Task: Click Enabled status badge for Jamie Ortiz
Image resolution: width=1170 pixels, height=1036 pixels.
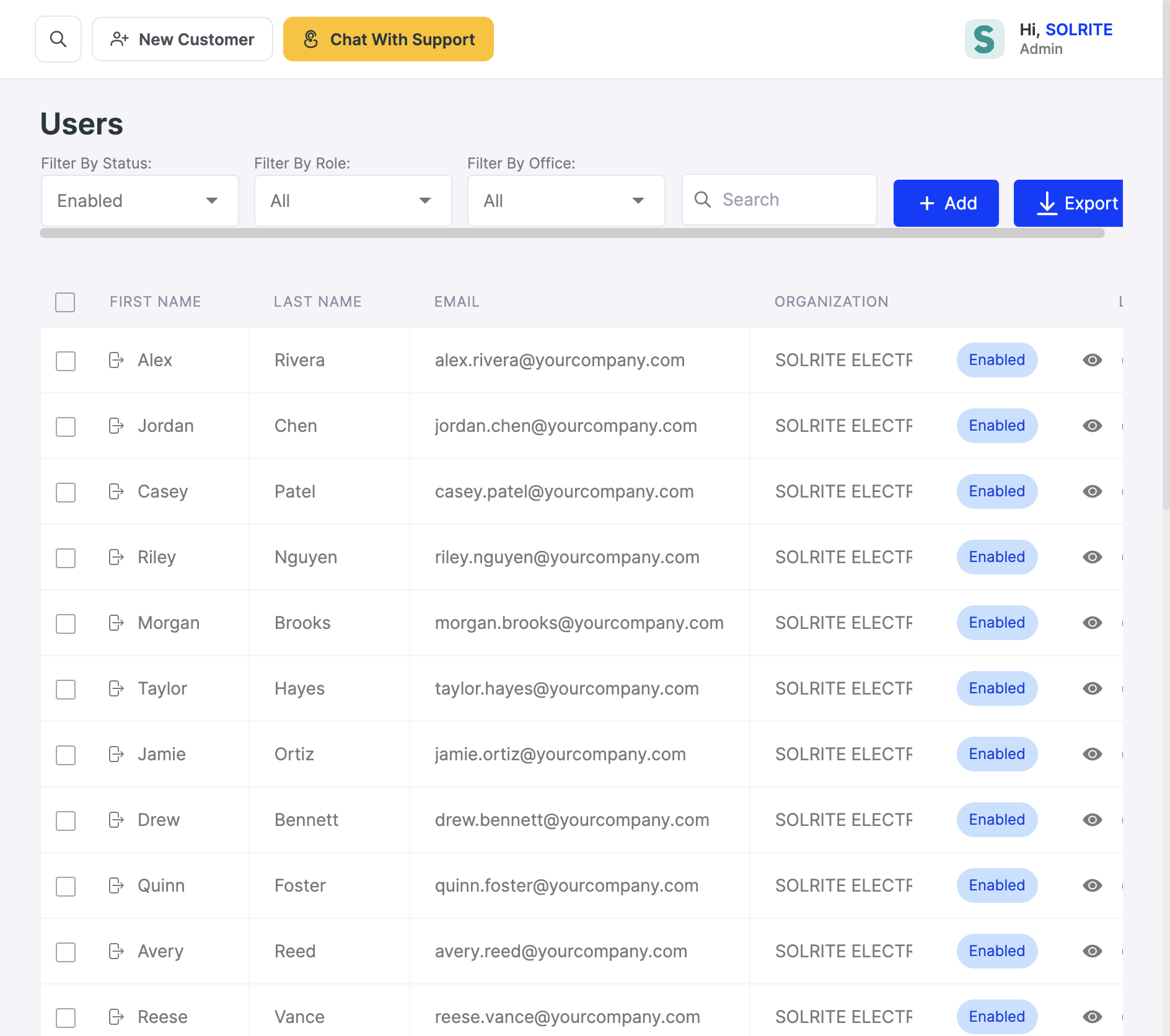Action: tap(997, 754)
